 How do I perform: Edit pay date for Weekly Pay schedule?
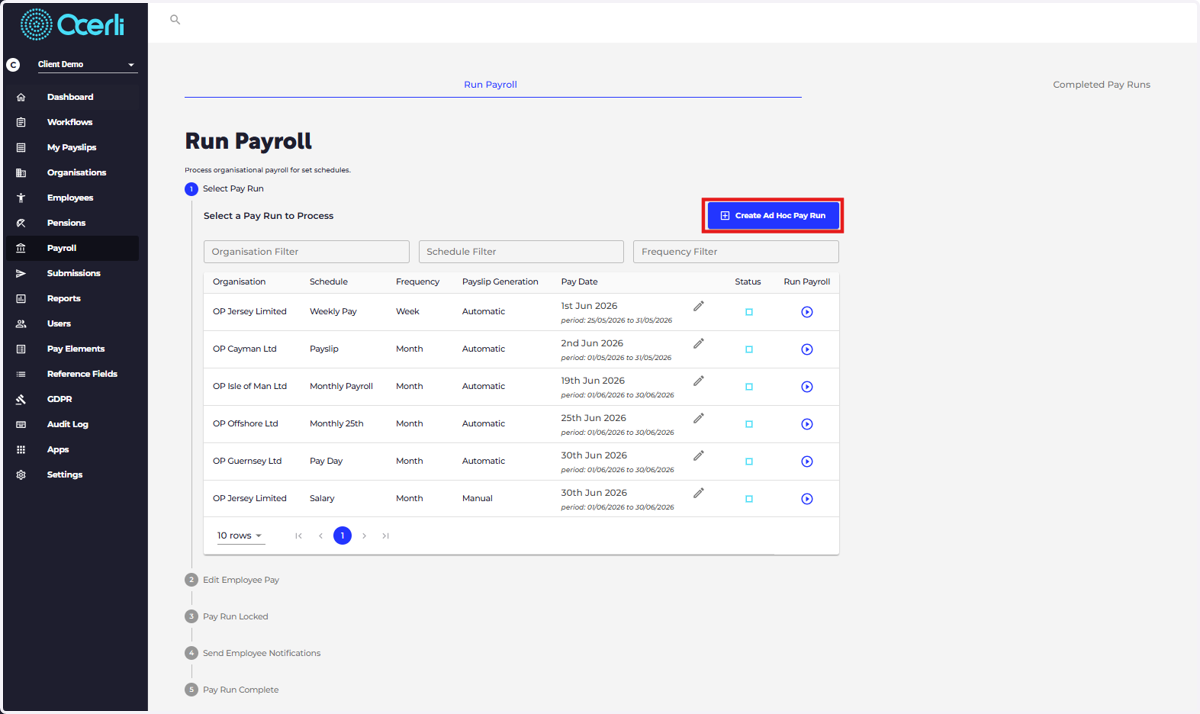point(699,305)
